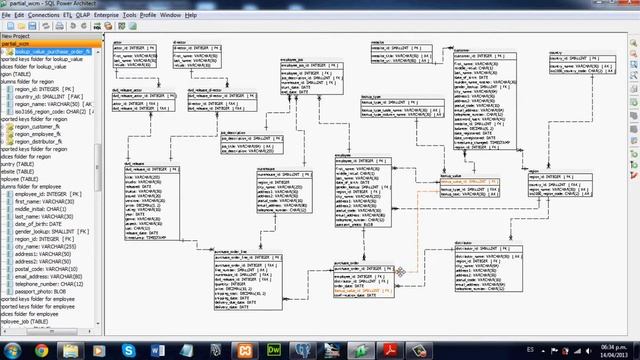This screenshot has height=360, width=640.
Task: Click the Print toolbar icon
Action: tap(60, 26)
